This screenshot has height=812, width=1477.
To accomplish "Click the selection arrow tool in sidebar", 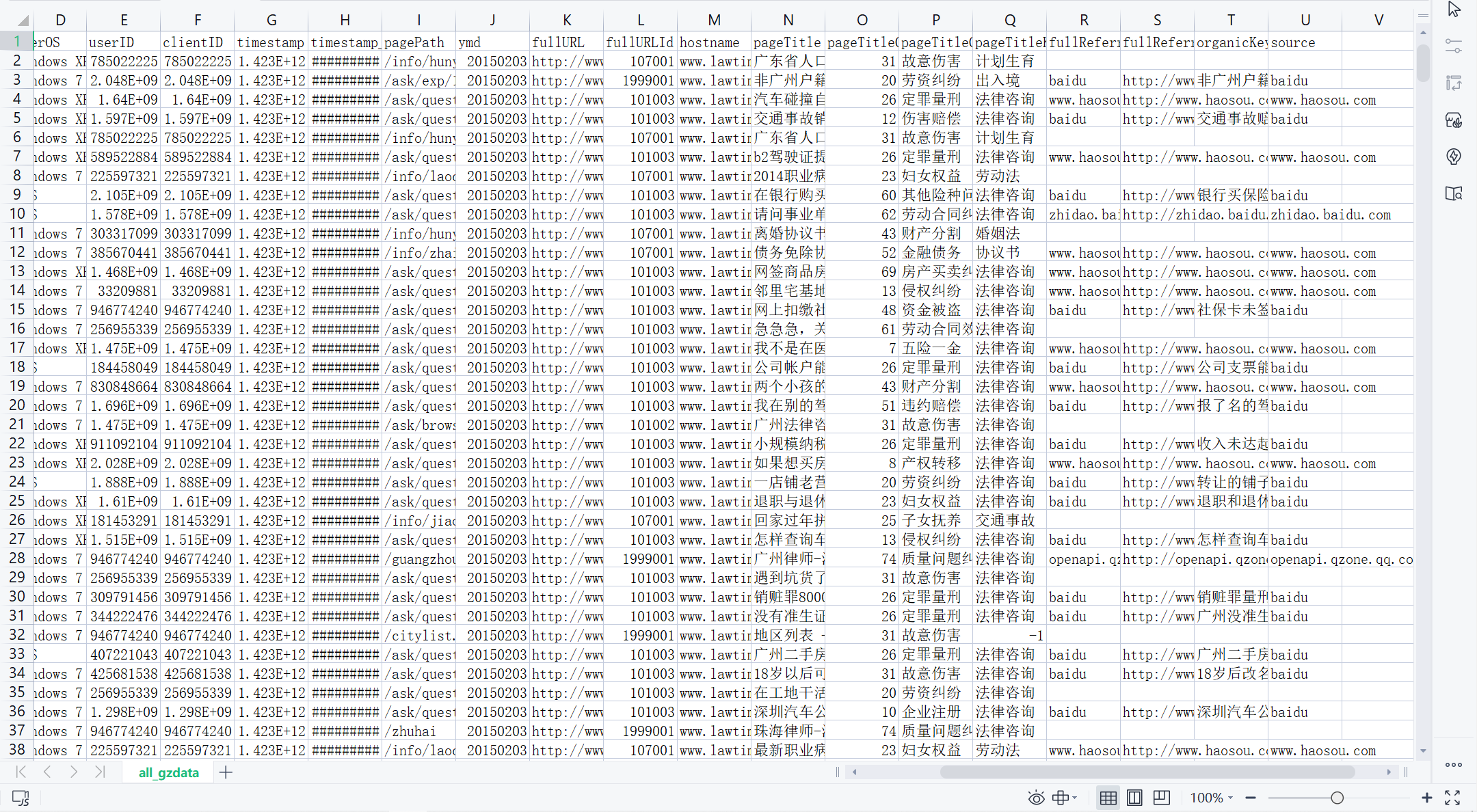I will pos(1454,10).
